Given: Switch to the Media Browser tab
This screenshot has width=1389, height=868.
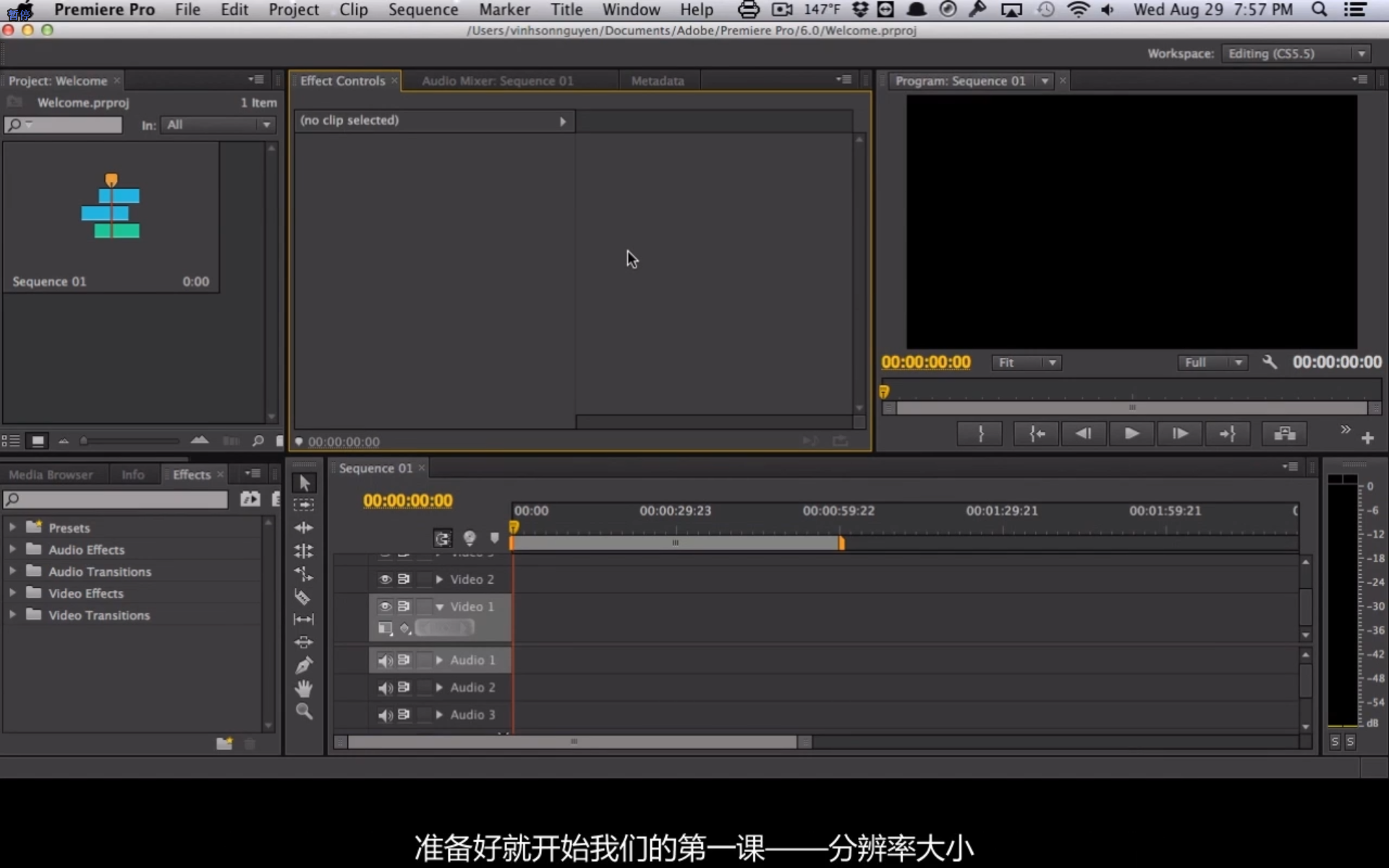Looking at the screenshot, I should click(51, 475).
